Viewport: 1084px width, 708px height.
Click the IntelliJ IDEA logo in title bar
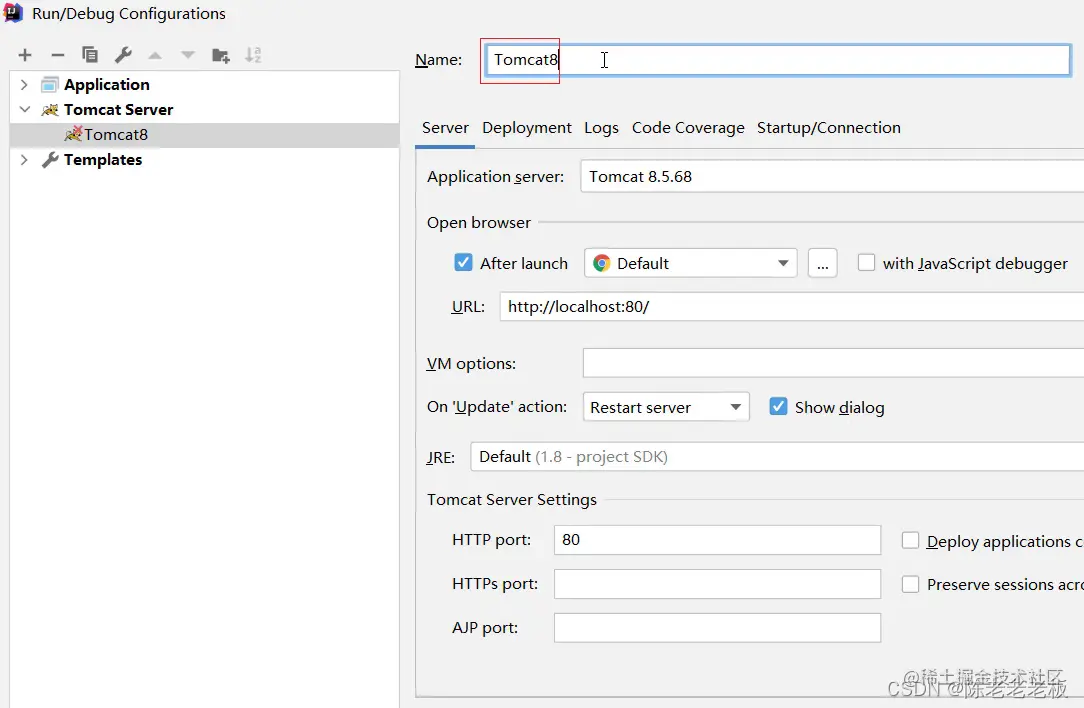coord(13,13)
